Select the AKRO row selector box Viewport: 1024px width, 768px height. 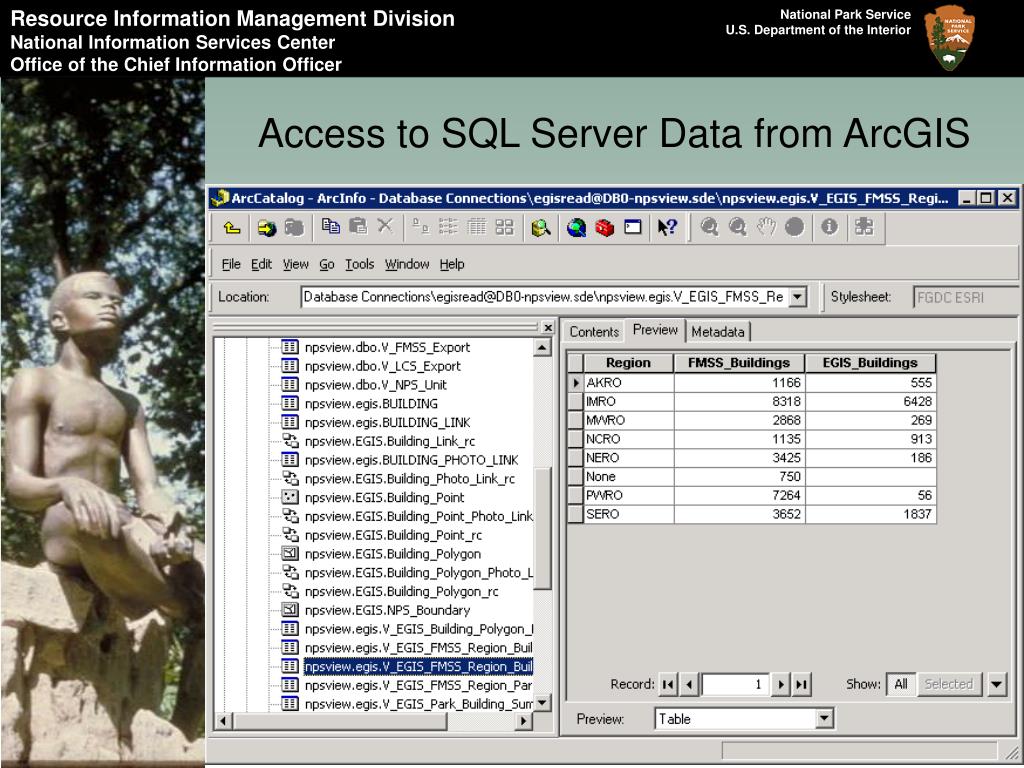tap(575, 382)
